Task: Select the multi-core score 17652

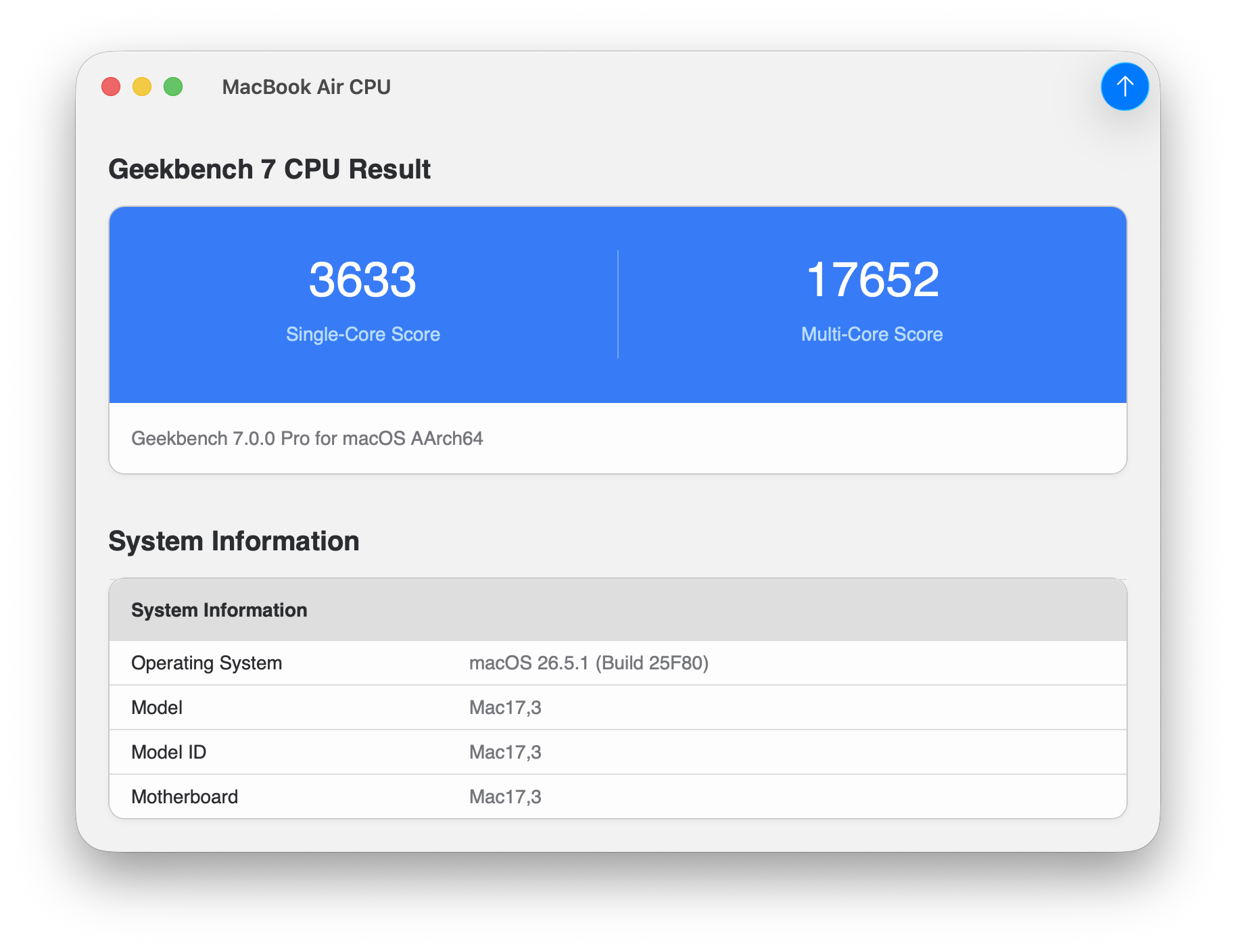Action: pyautogui.click(x=872, y=280)
